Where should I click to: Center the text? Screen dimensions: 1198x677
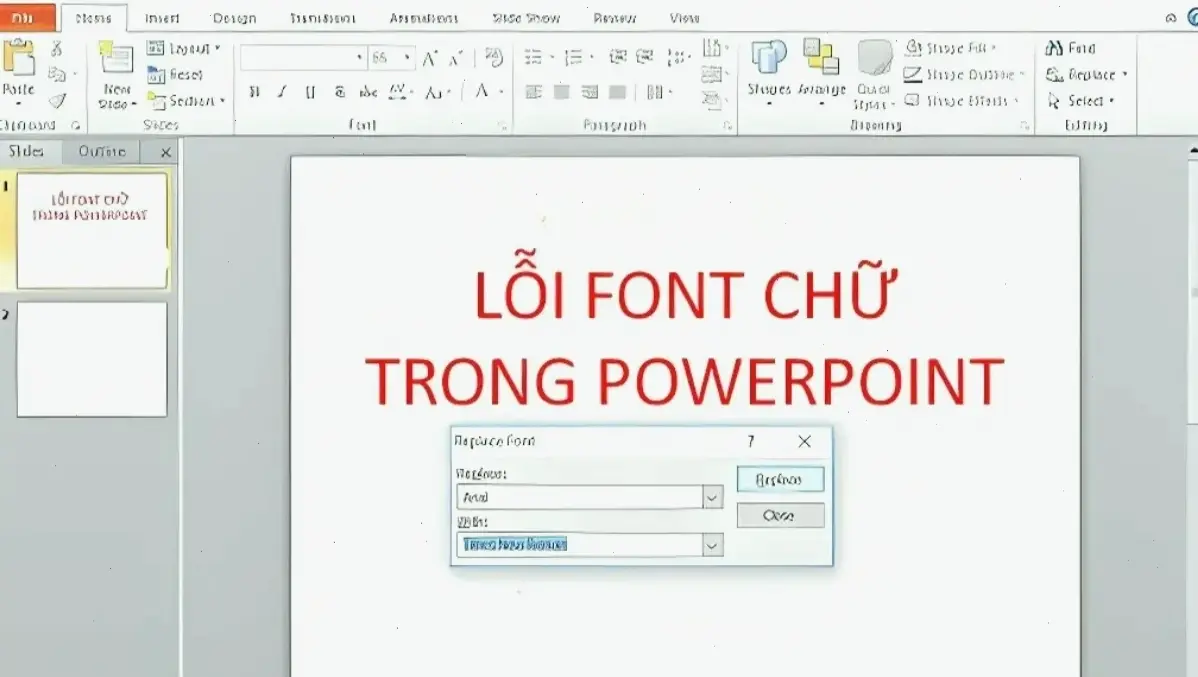(x=562, y=92)
